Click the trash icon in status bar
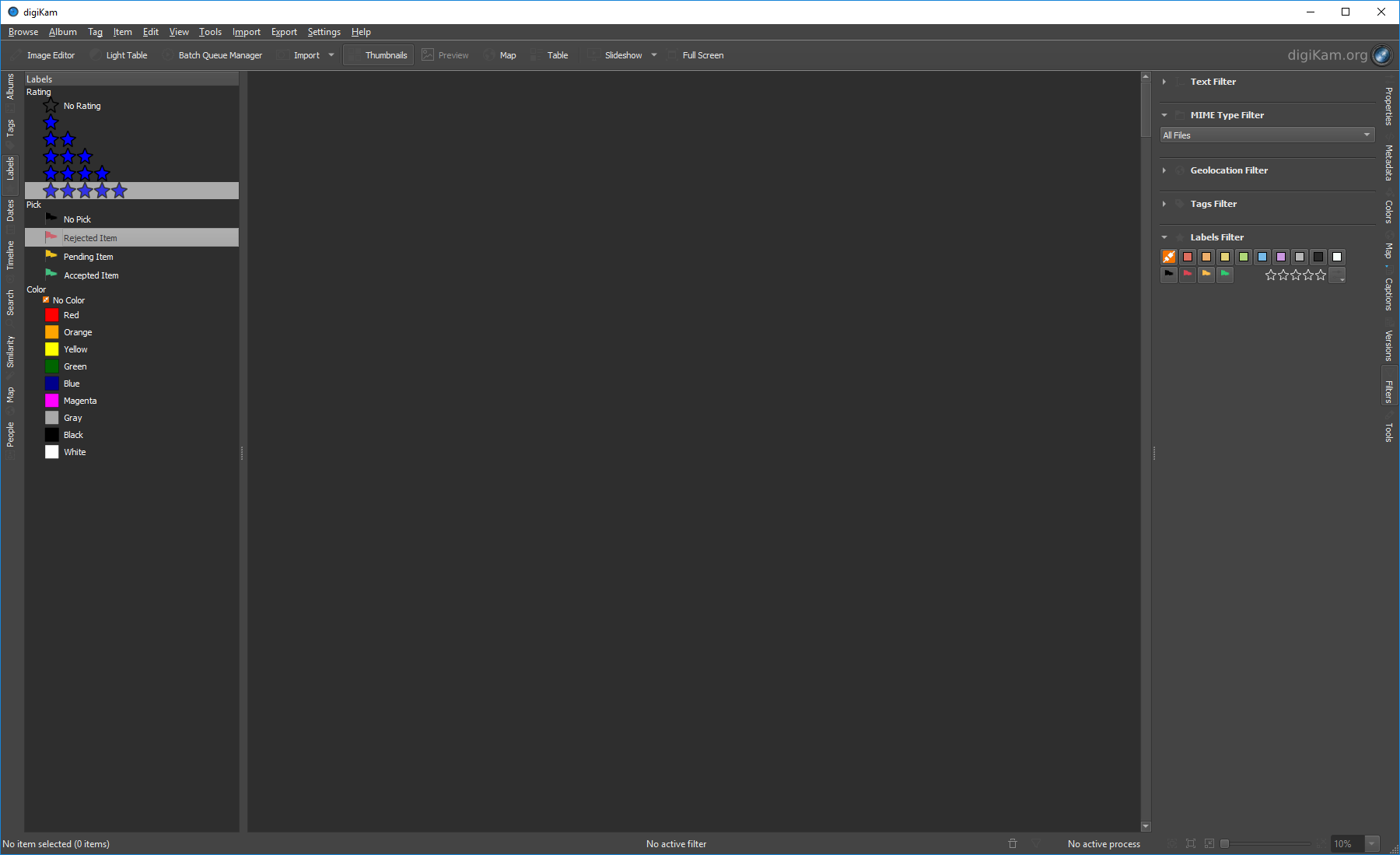Viewport: 1400px width, 855px height. 1012,843
